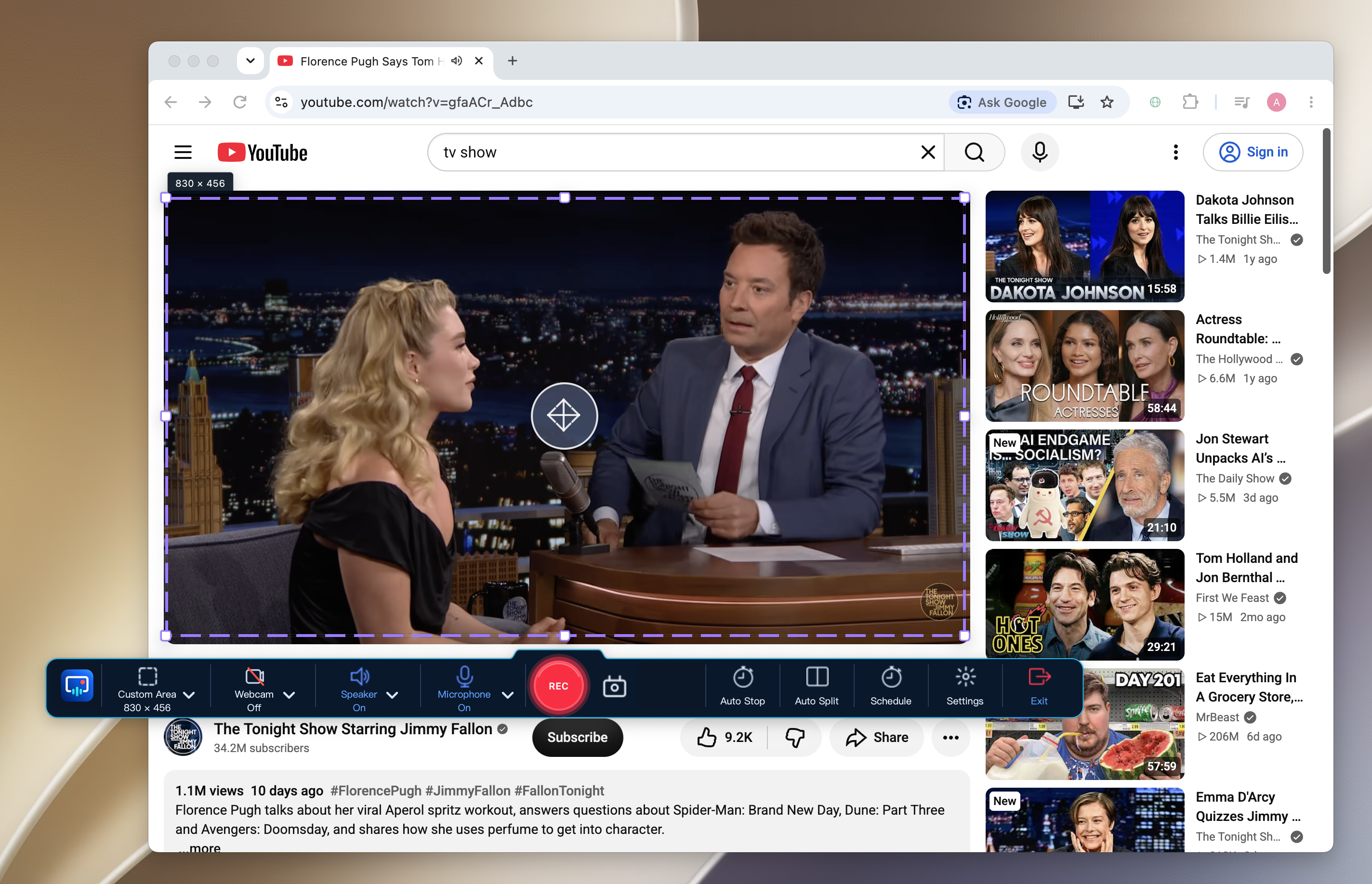Open YouTube hamburger guide menu

(x=183, y=152)
